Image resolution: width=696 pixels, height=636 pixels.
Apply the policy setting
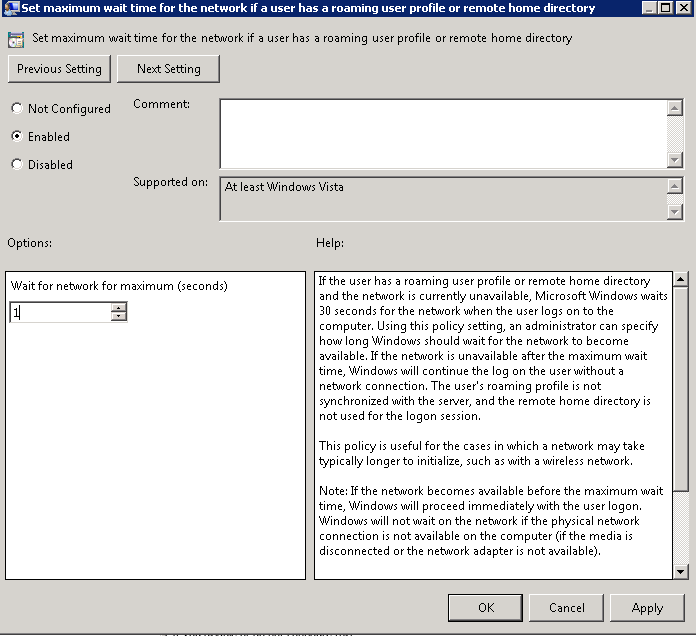click(x=647, y=608)
